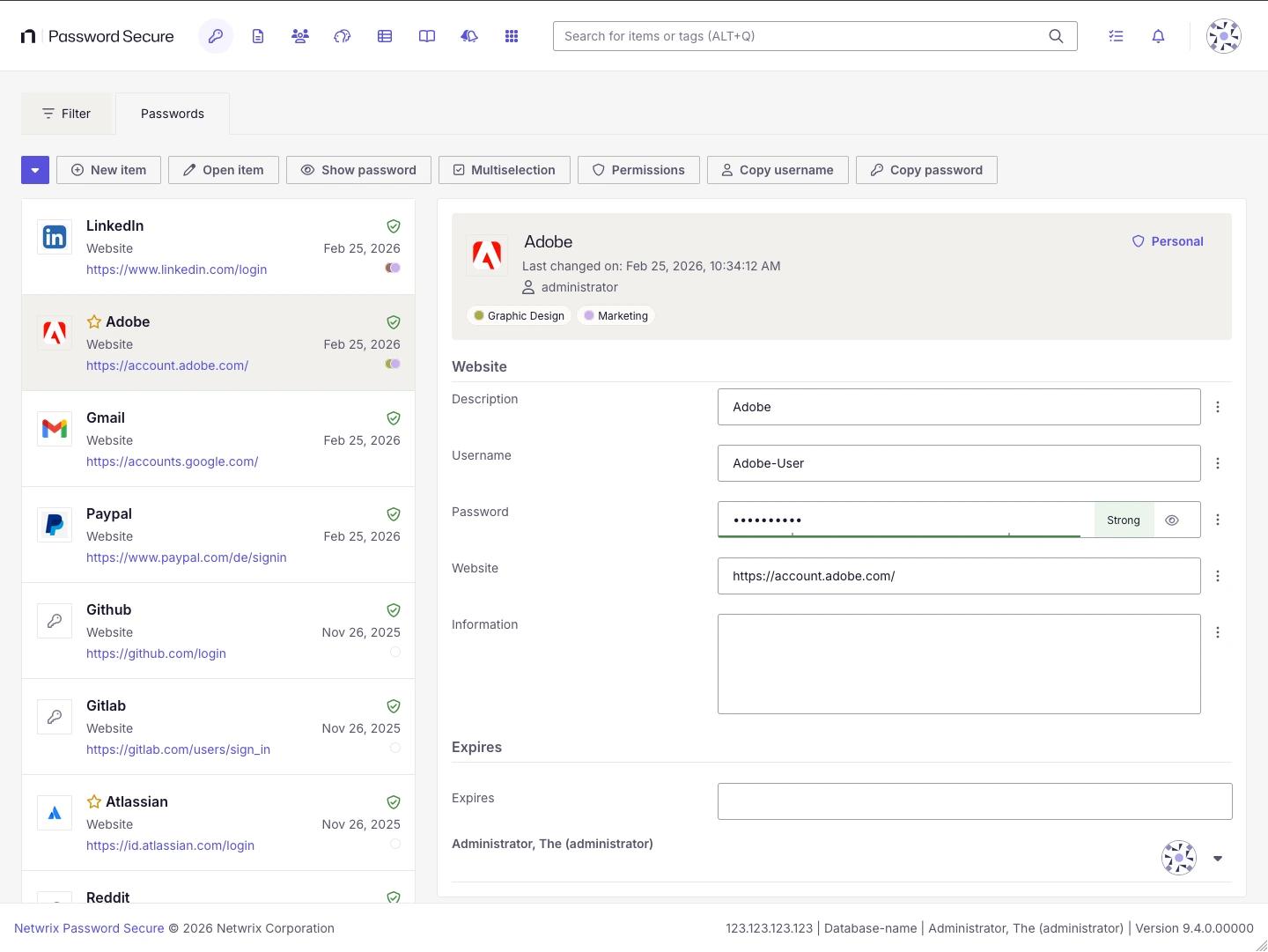Toggle favorite star on Adobe entry
The image size is (1268, 952).
(94, 322)
